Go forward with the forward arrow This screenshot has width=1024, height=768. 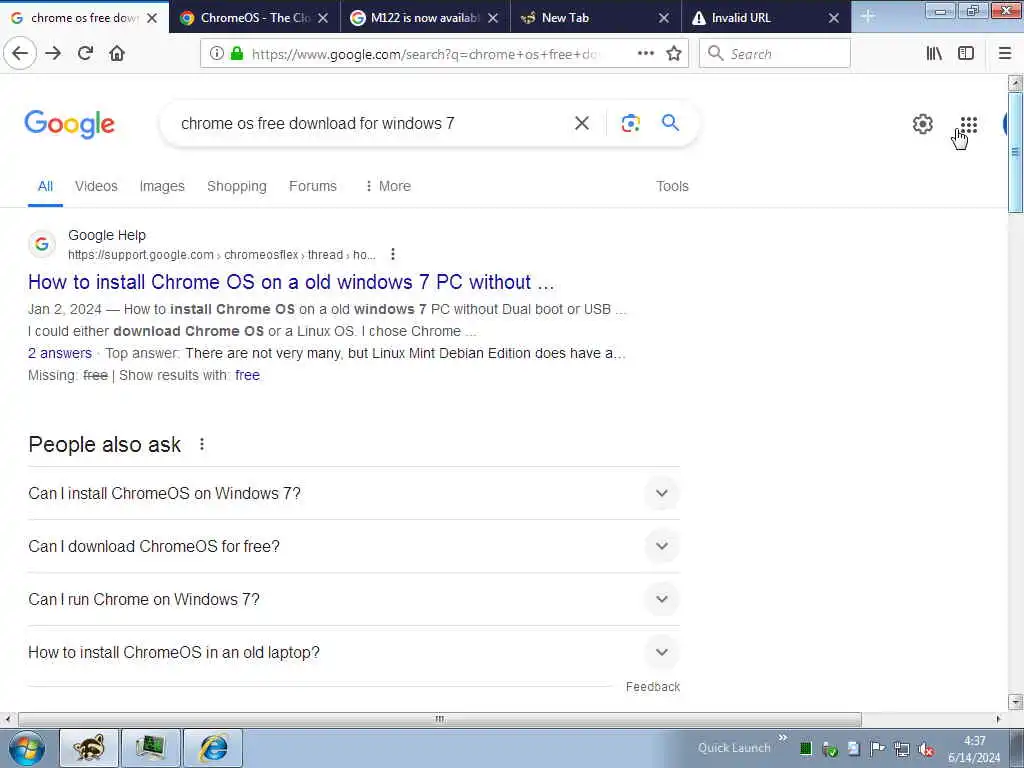[x=53, y=53]
